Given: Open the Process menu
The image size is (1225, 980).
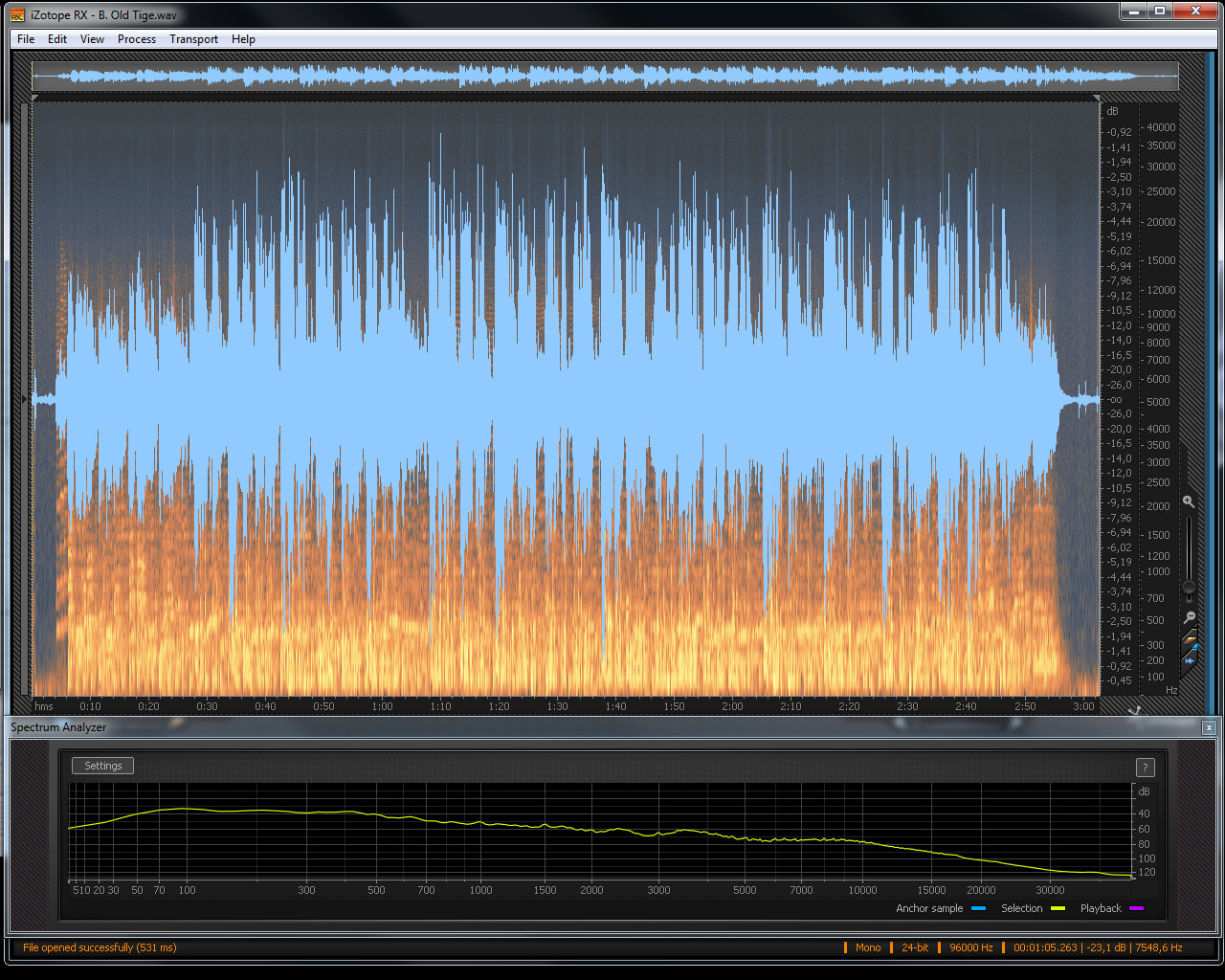Looking at the screenshot, I should pos(137,39).
